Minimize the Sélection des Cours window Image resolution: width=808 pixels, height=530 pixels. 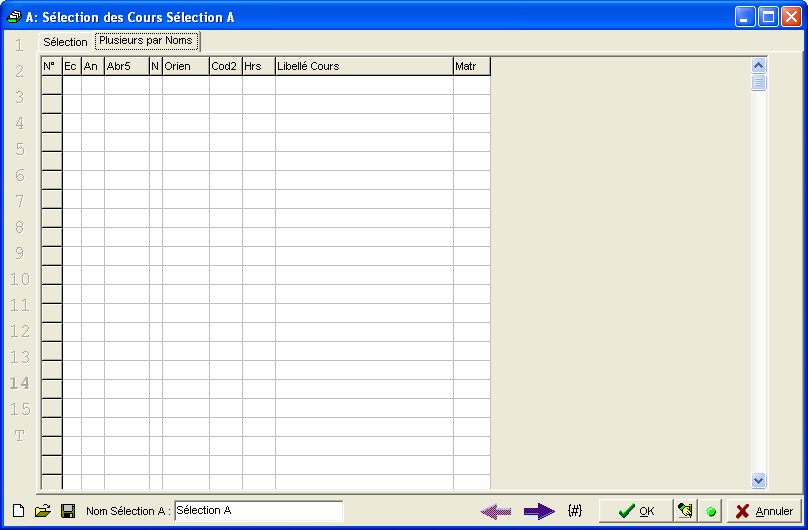(745, 17)
